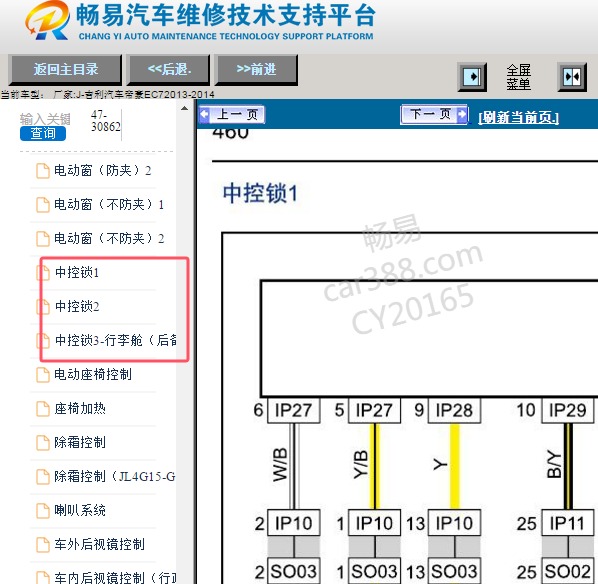Click the document icon beside 除霜控制（JL4G15-G
The width and height of the screenshot is (598, 584).
point(43,477)
